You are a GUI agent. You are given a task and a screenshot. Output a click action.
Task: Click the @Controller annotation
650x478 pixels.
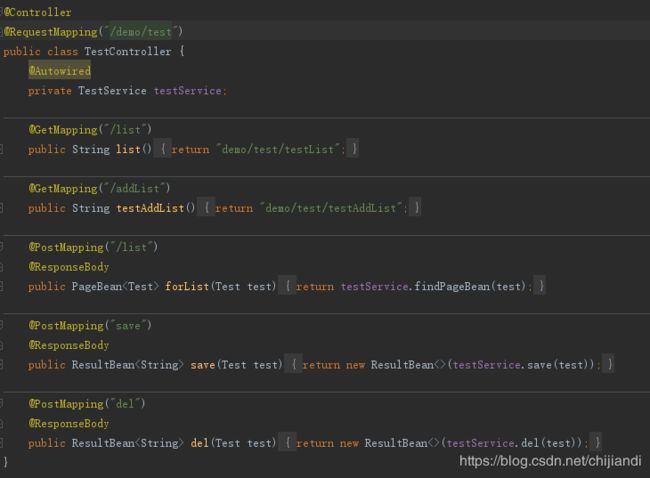tap(38, 12)
